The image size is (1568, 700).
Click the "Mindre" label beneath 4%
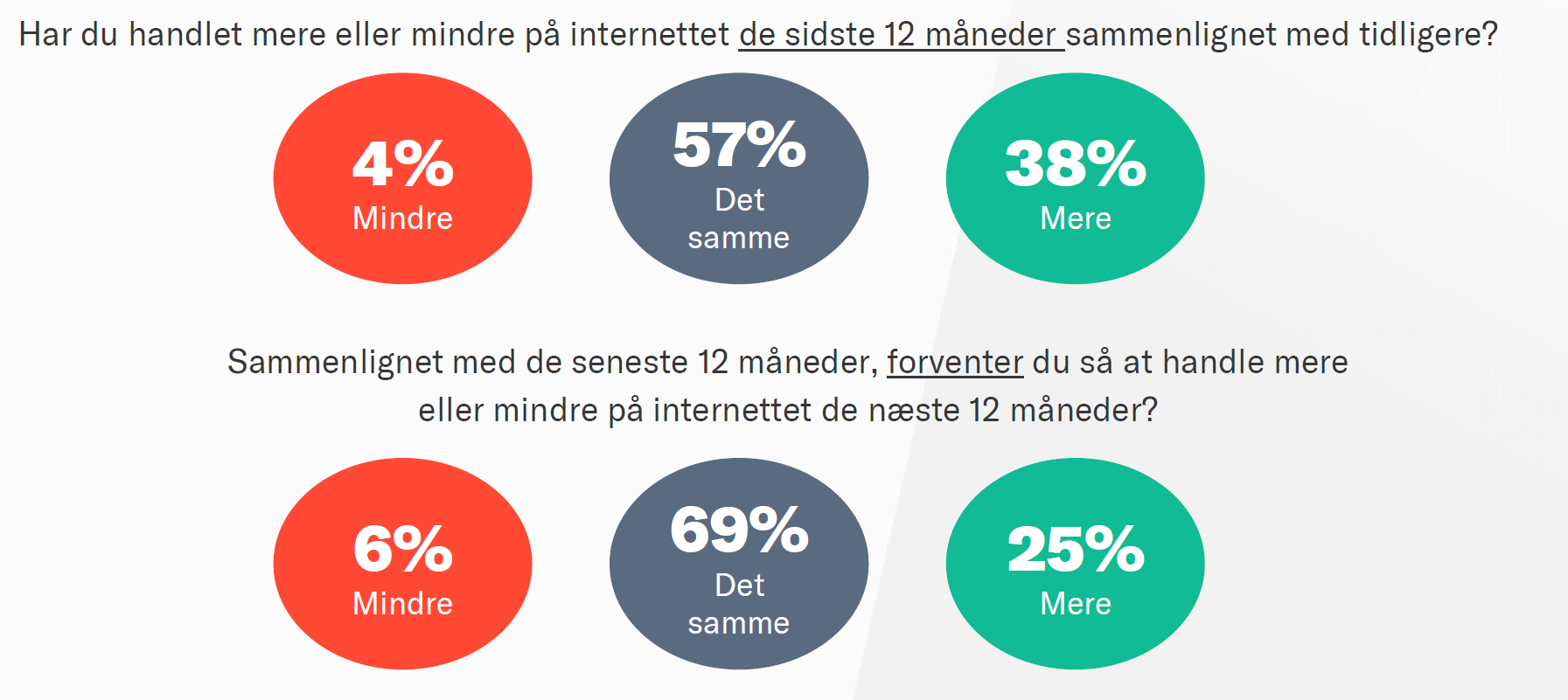402,218
